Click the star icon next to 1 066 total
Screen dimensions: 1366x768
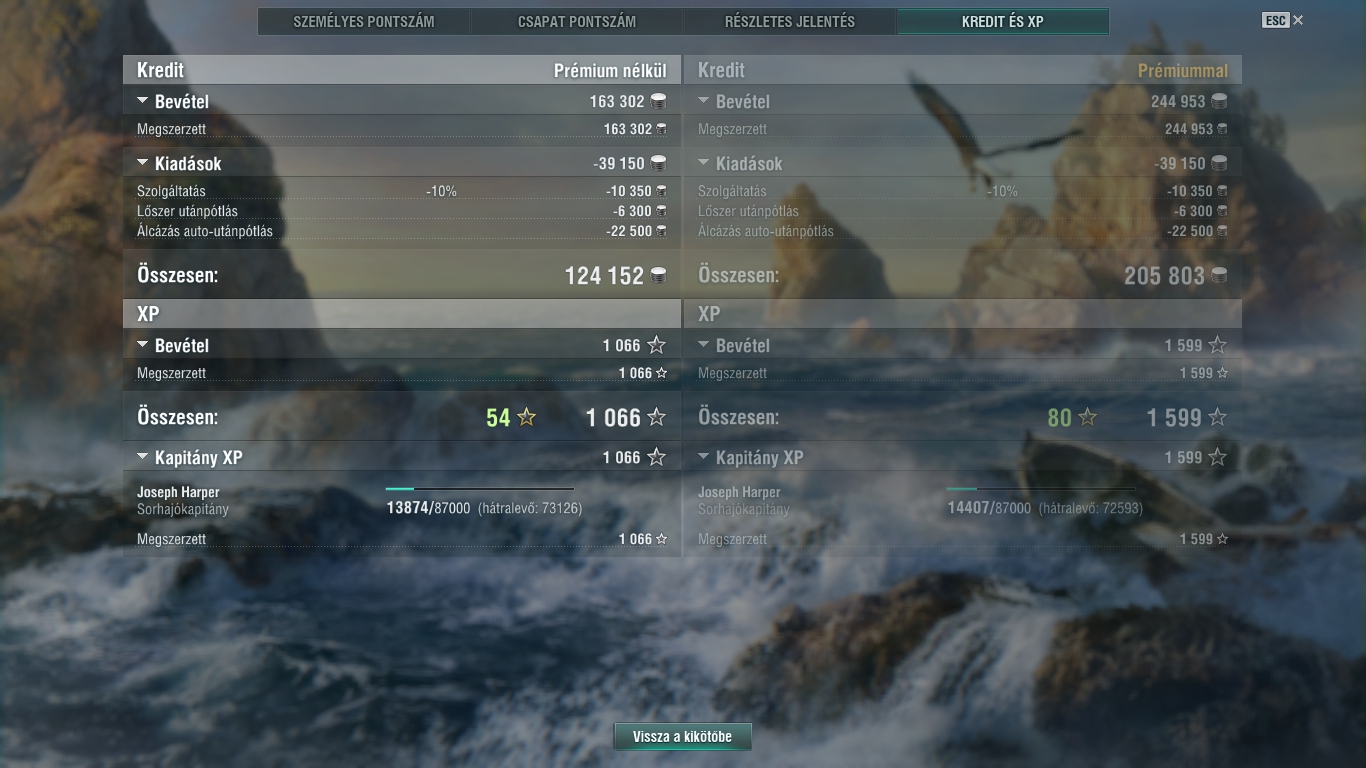click(656, 417)
